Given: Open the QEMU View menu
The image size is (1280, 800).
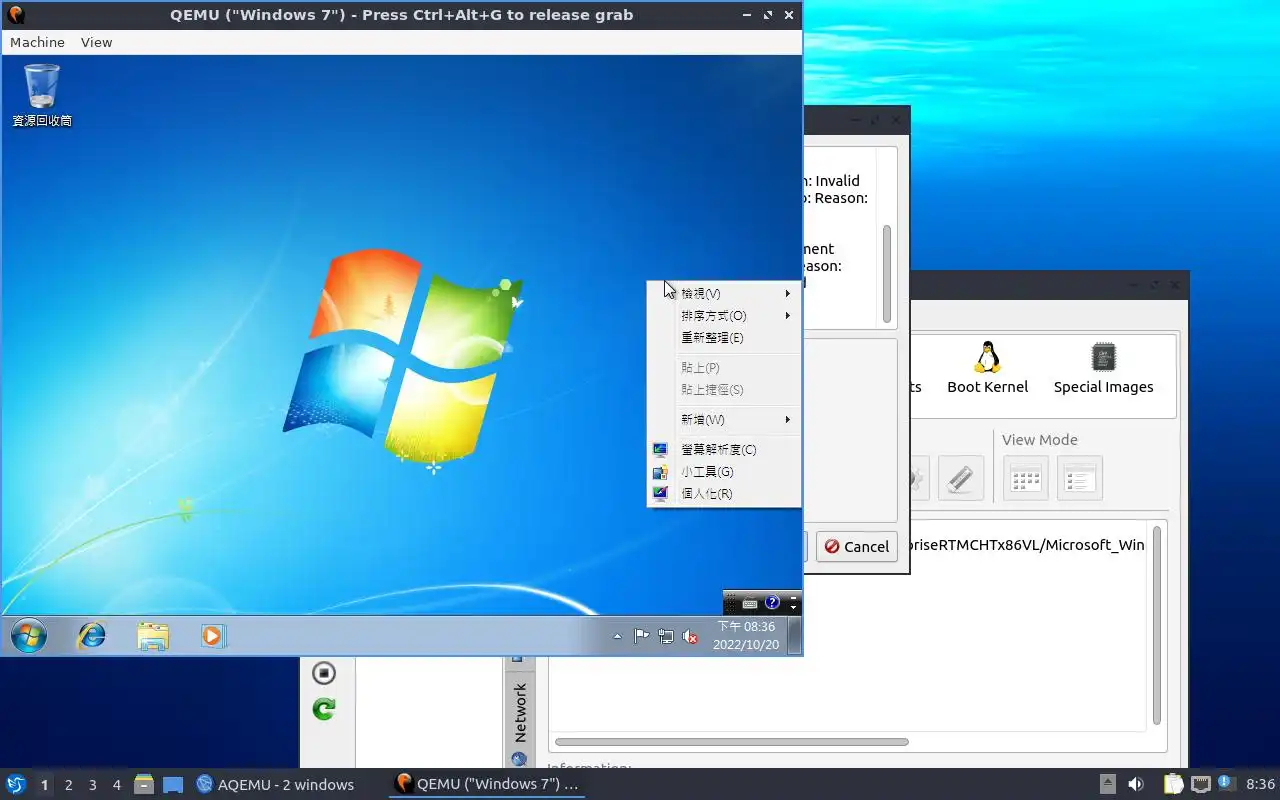Looking at the screenshot, I should [97, 42].
